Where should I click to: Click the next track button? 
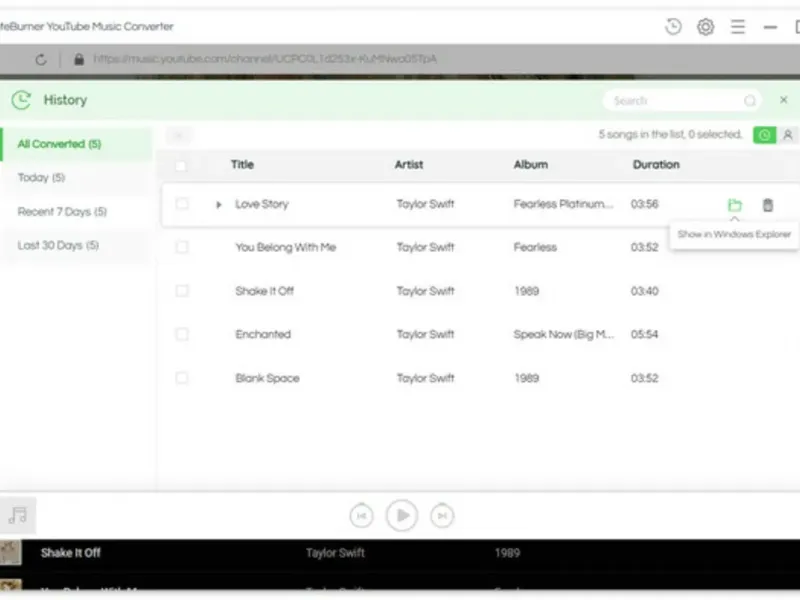(442, 516)
